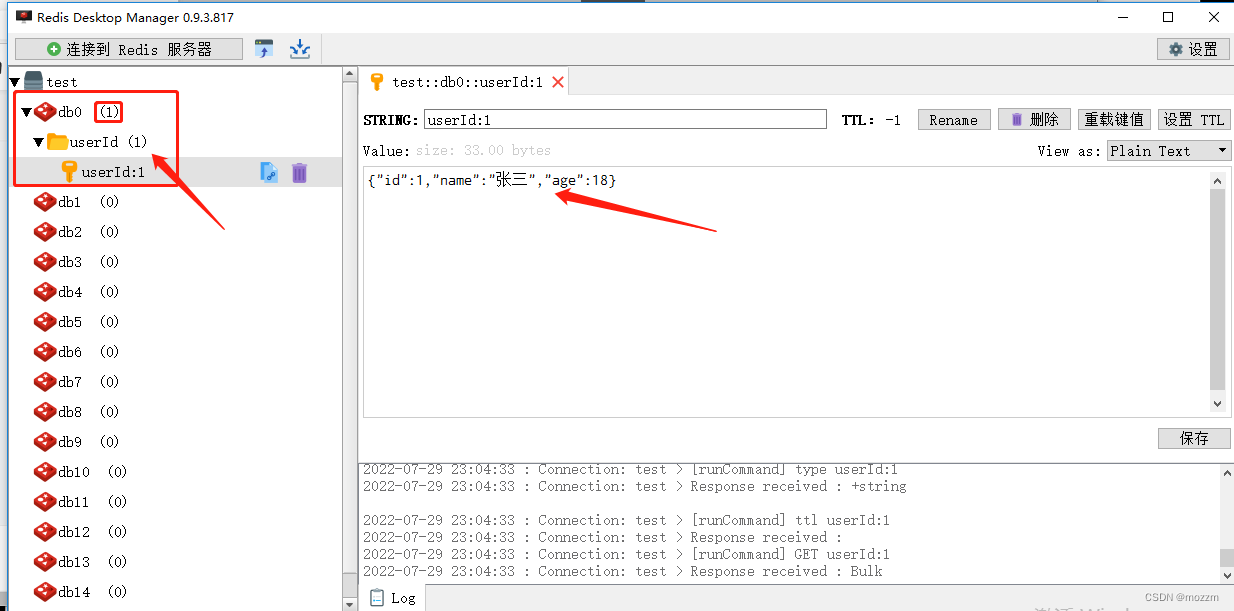Click the key name field showing userId:1

pos(625,120)
